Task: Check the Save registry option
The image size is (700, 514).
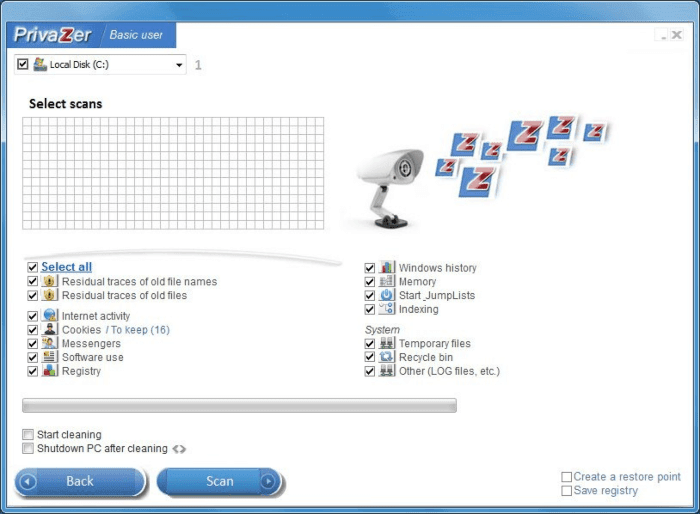Action: 567,491
